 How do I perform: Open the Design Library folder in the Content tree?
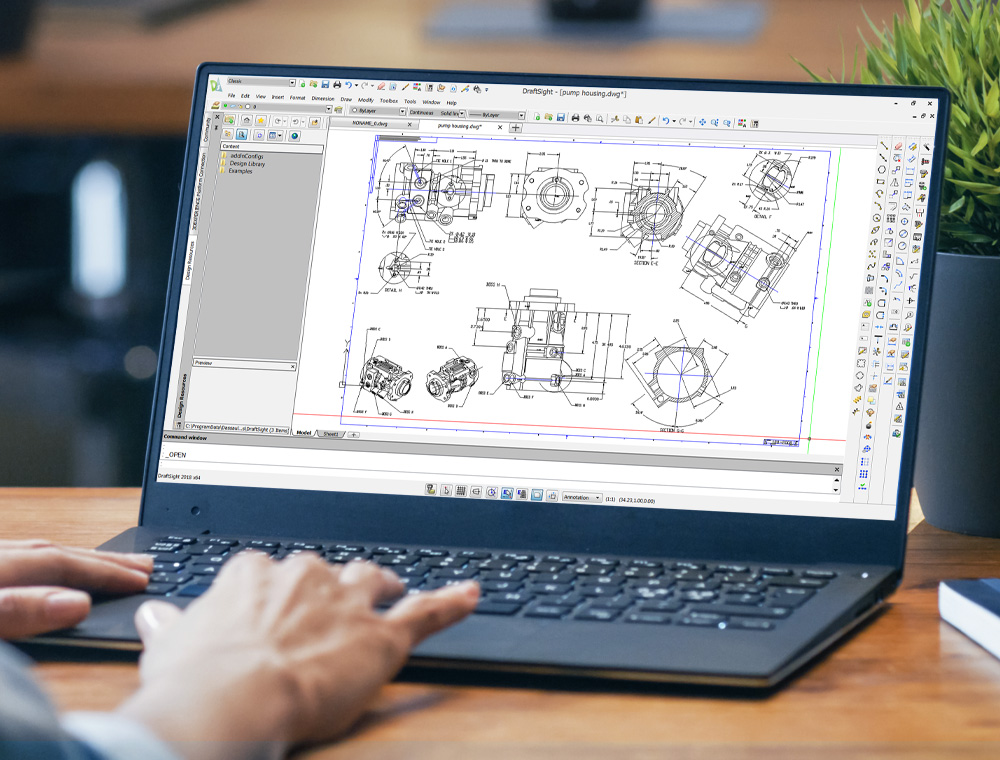point(247,163)
